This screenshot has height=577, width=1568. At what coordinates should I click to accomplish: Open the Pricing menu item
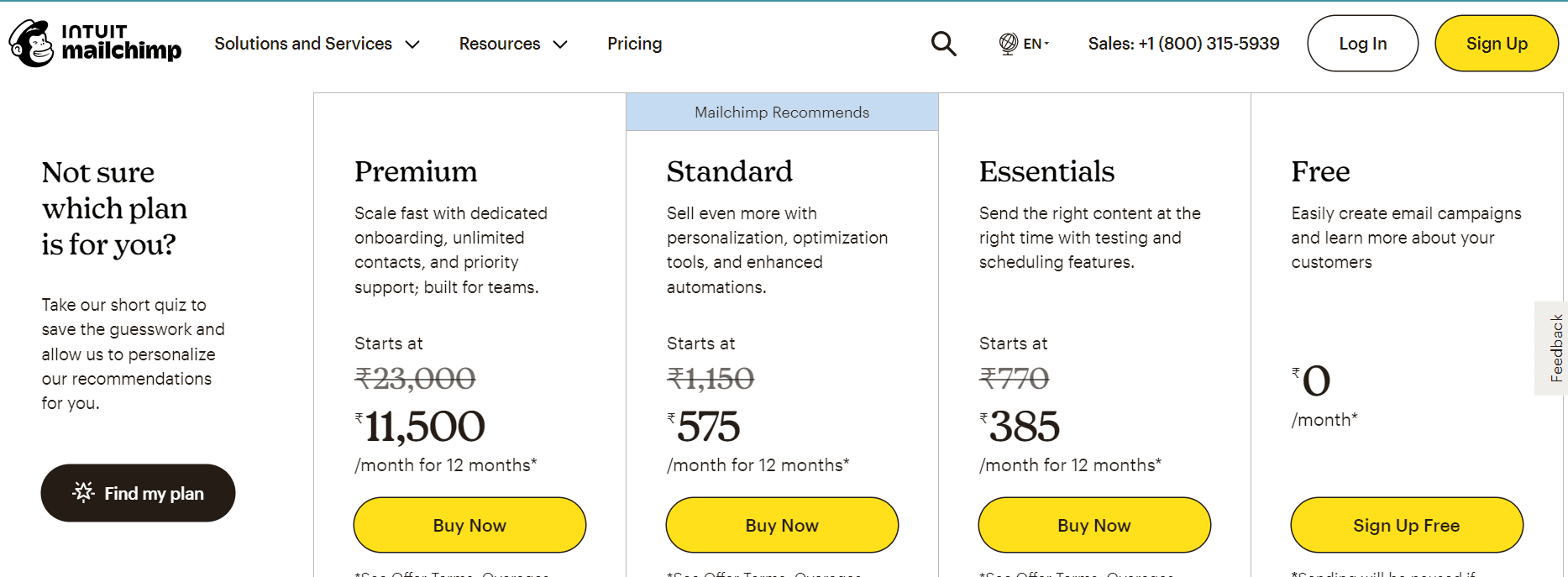634,44
